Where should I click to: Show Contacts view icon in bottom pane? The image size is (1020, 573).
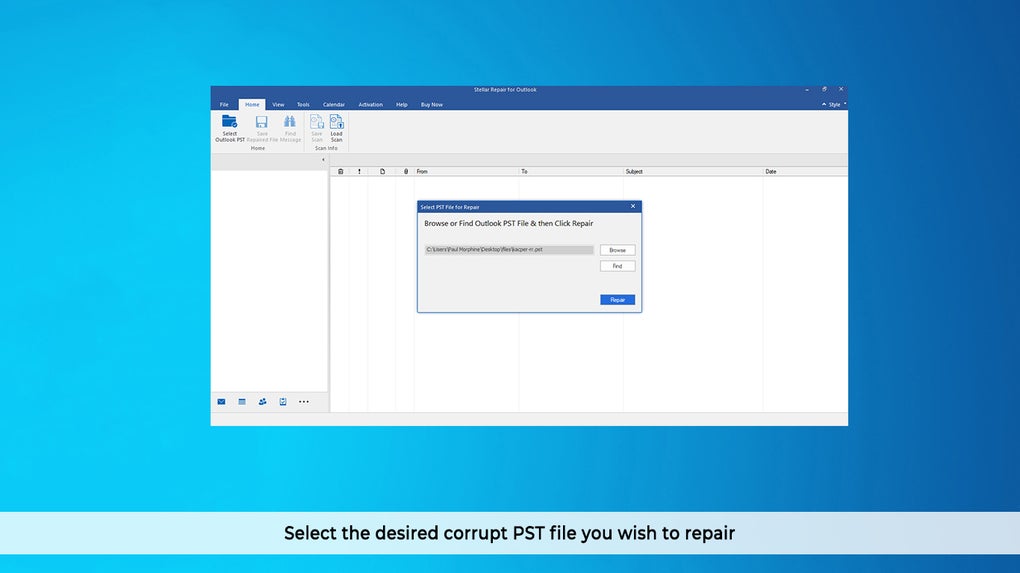pos(262,402)
